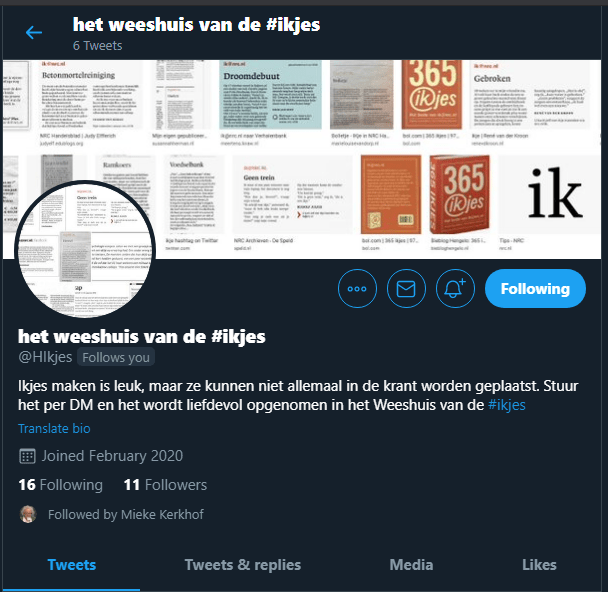Click the Translate bio link
The height and width of the screenshot is (592, 608).
(54, 429)
